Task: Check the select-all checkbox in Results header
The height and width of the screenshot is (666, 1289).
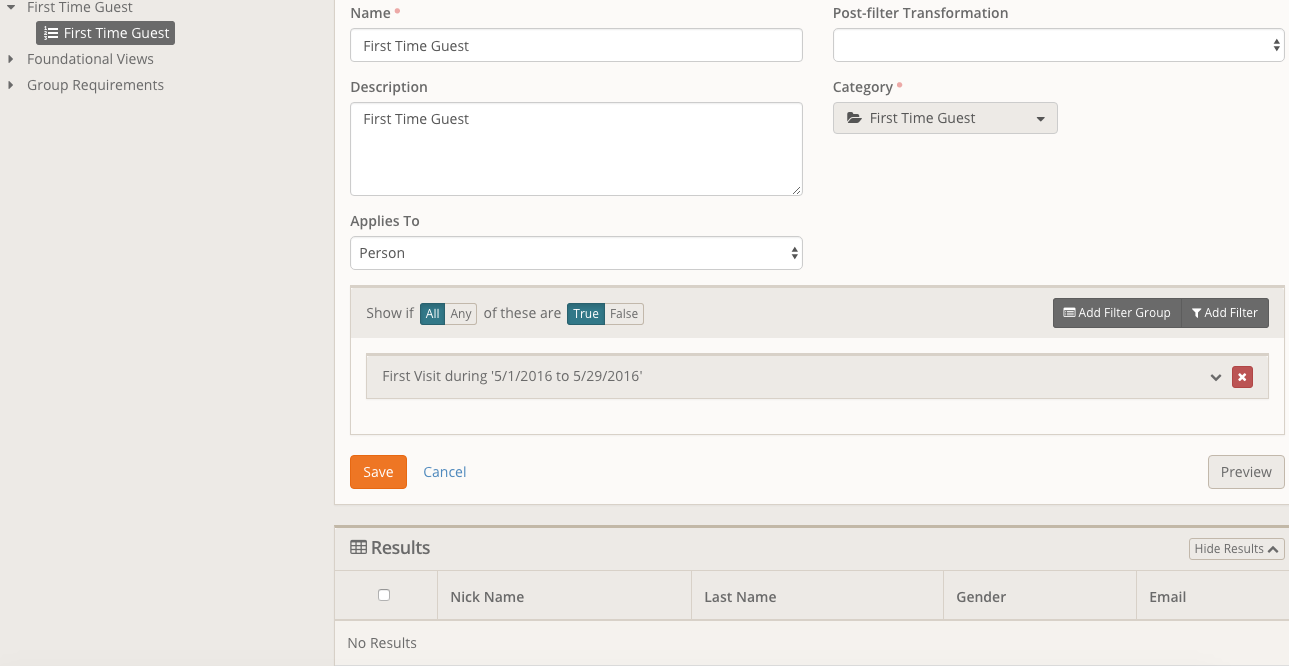Action: (x=384, y=595)
